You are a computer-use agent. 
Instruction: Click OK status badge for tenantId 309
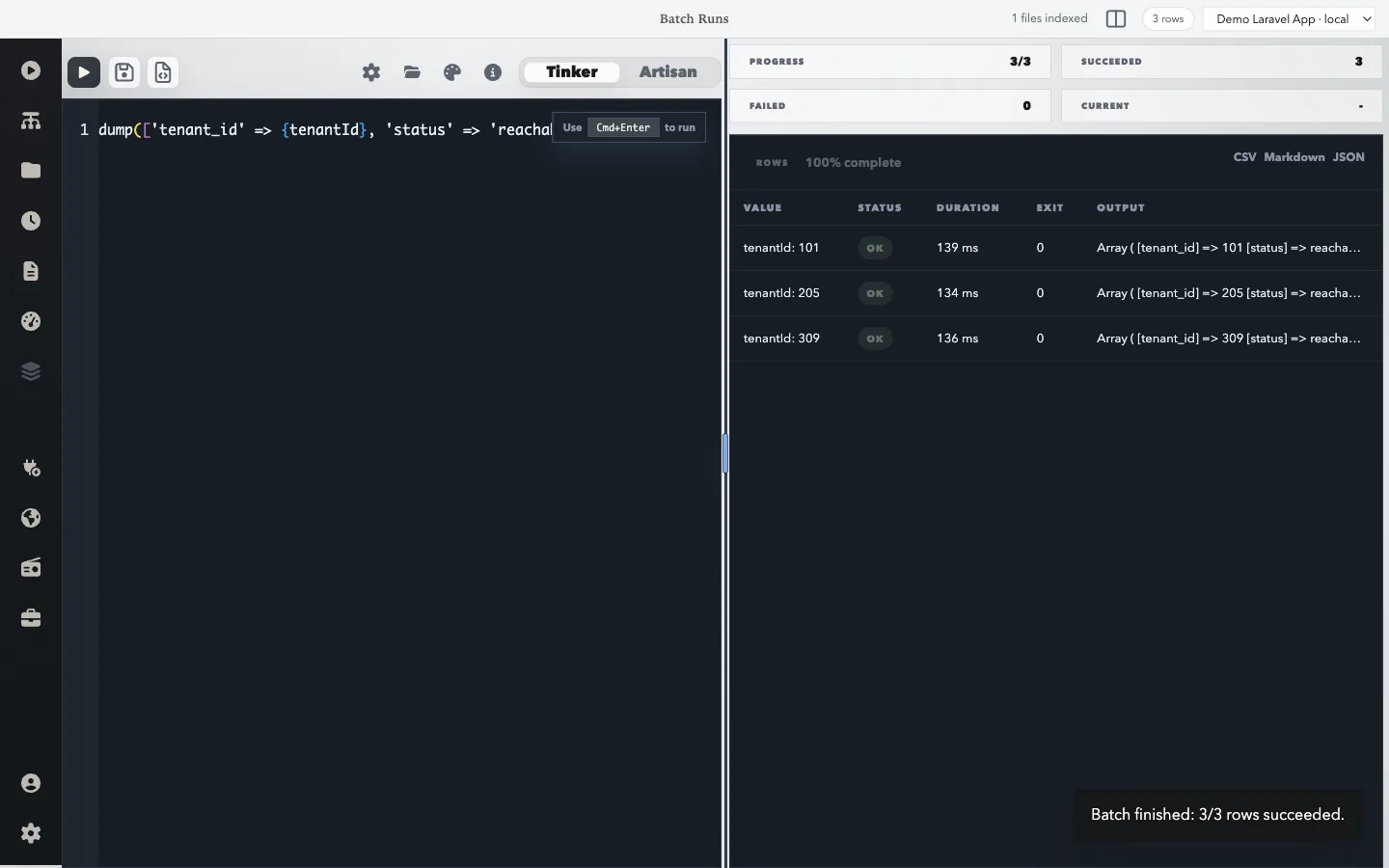coord(875,339)
